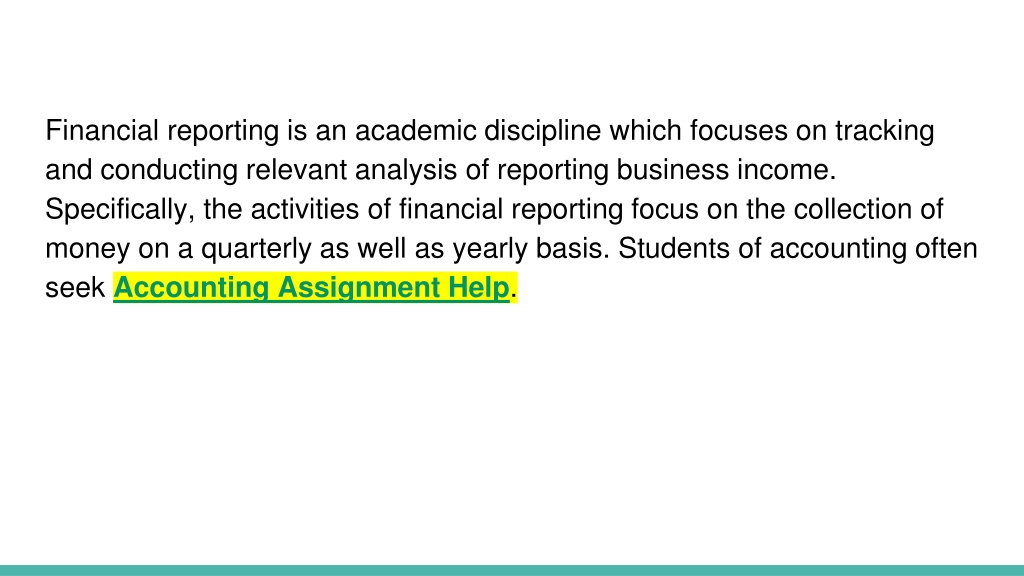Click the teal bar at slide bottom

point(512,570)
